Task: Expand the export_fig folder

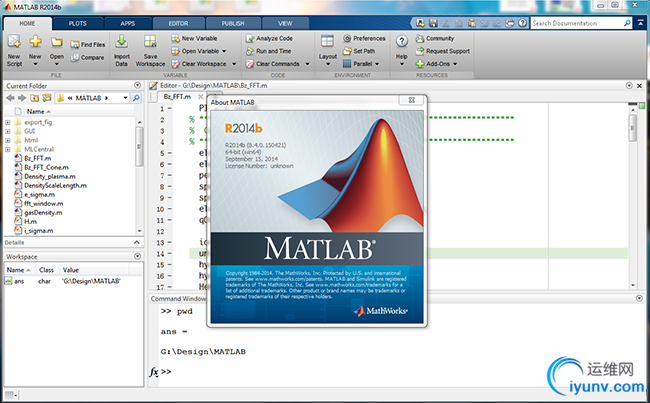Action: tap(7, 122)
